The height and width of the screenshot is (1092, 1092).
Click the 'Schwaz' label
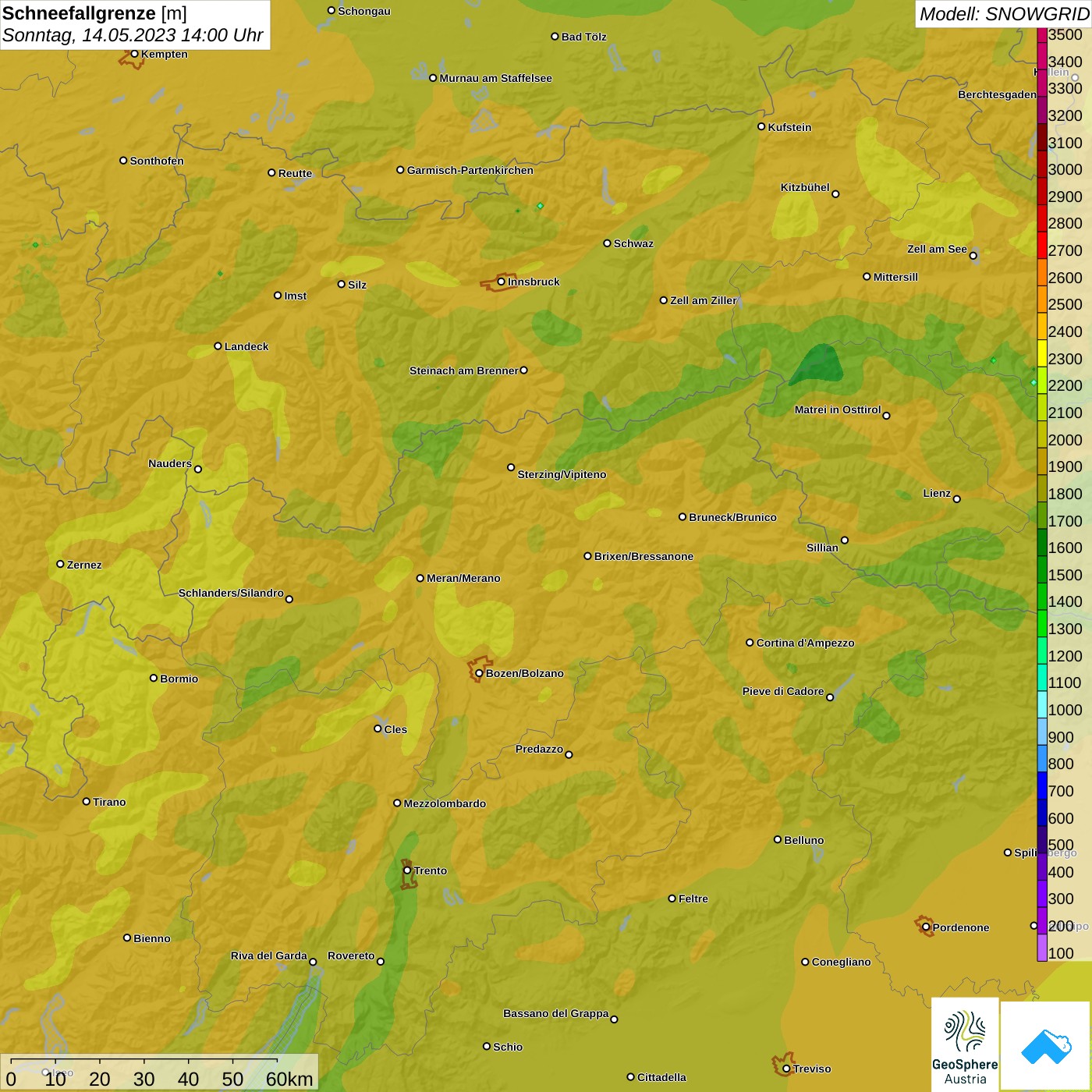[634, 243]
